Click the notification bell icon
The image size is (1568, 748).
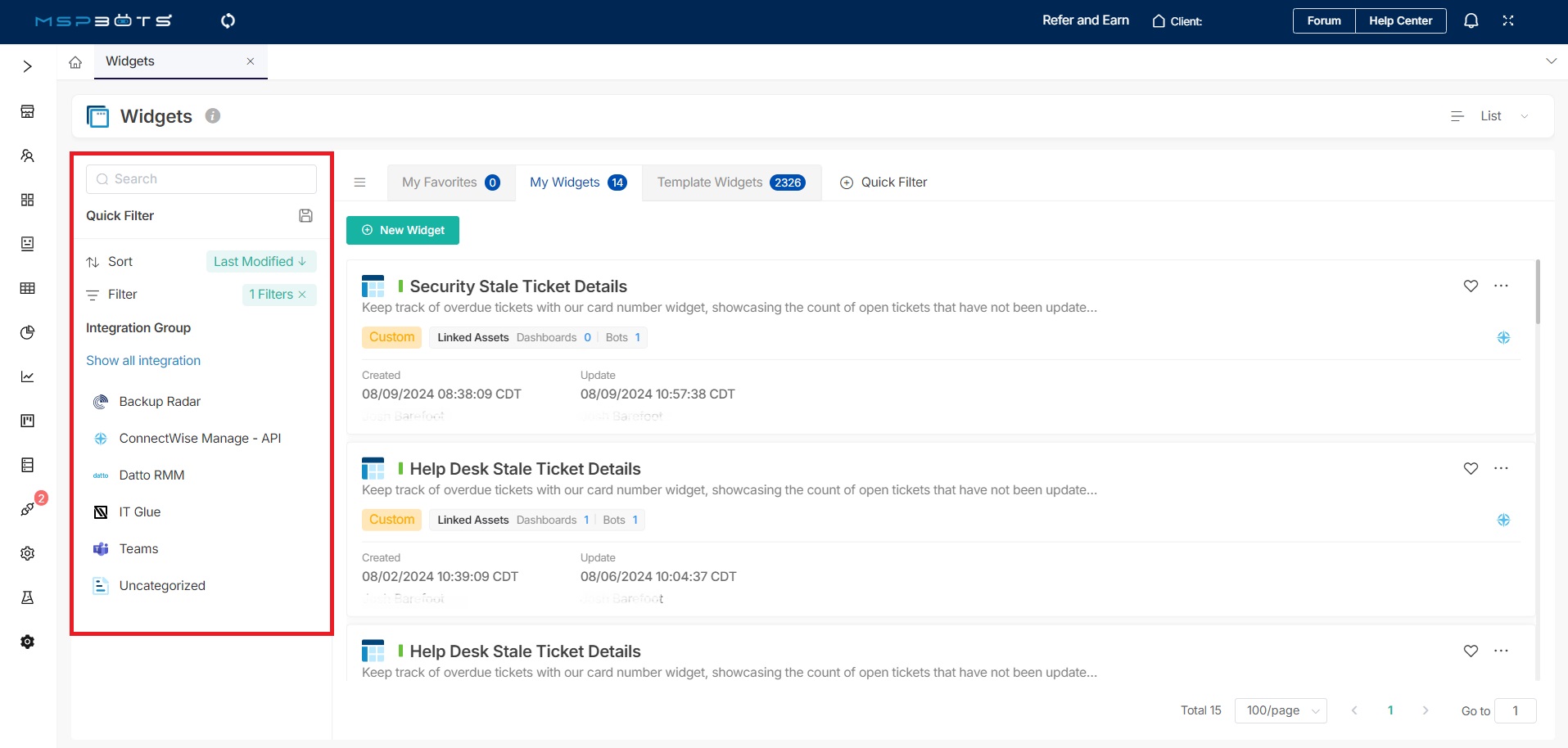tap(1471, 20)
